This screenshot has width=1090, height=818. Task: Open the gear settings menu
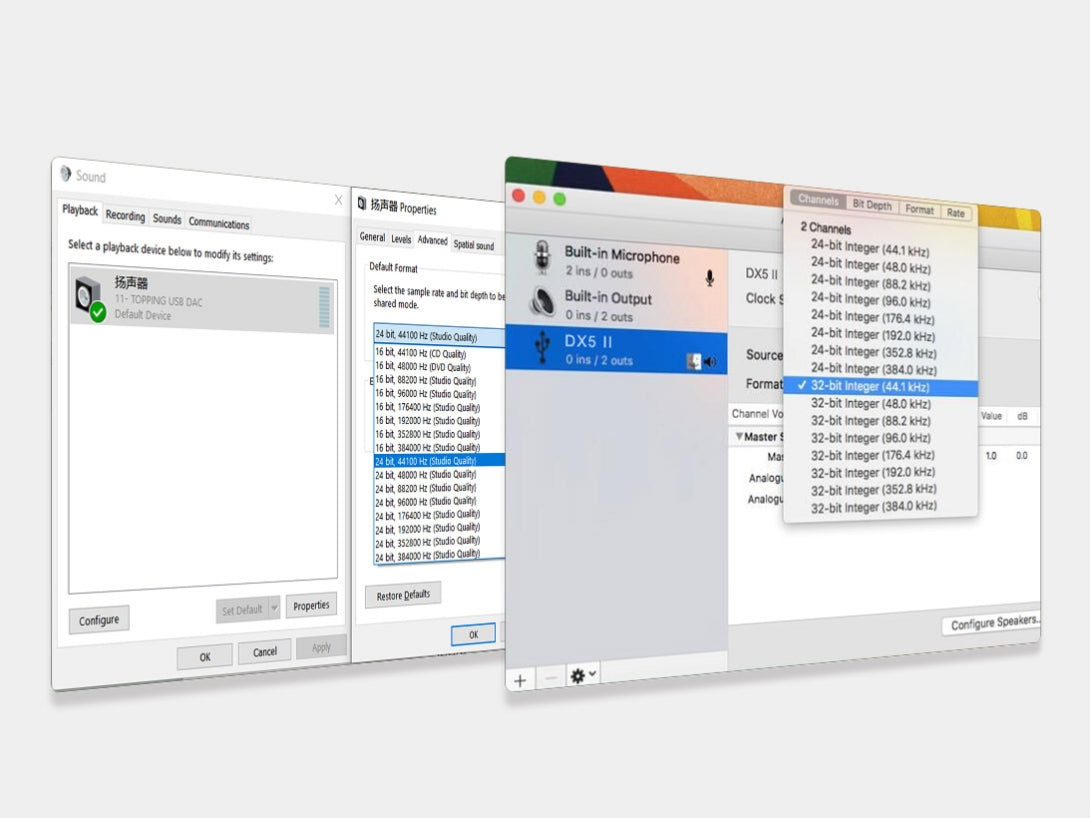(582, 676)
